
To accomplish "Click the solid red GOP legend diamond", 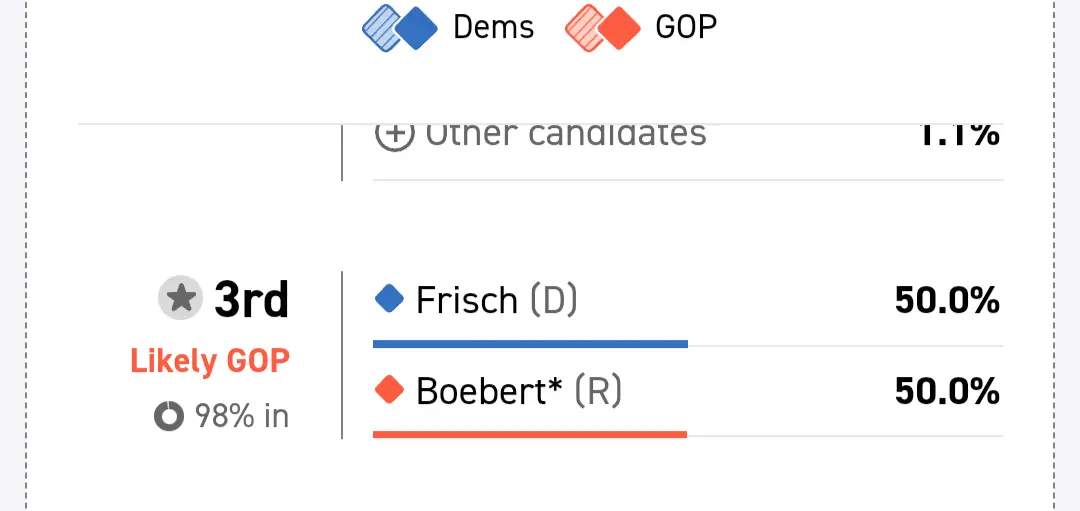I will pyautogui.click(x=620, y=28).
